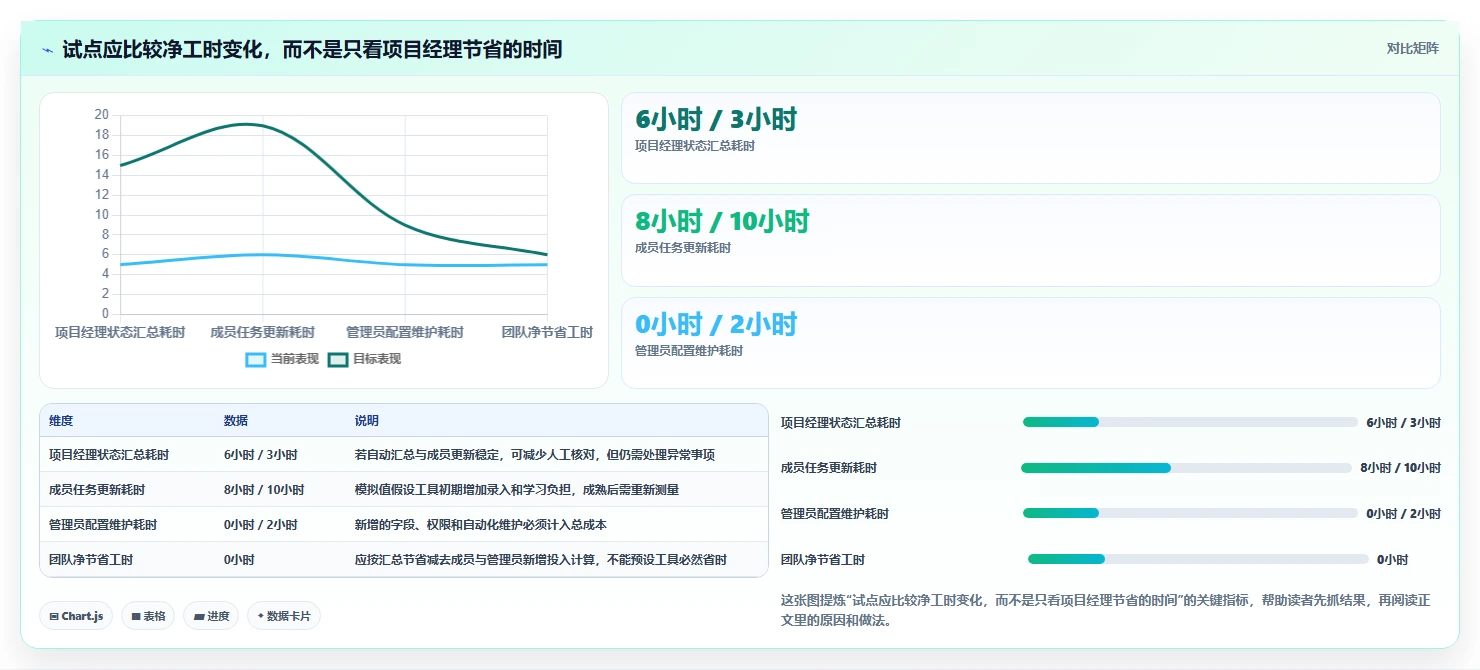The image size is (1480, 670).
Task: Click the 对比矩阵 label in header
Action: (x=1412, y=48)
